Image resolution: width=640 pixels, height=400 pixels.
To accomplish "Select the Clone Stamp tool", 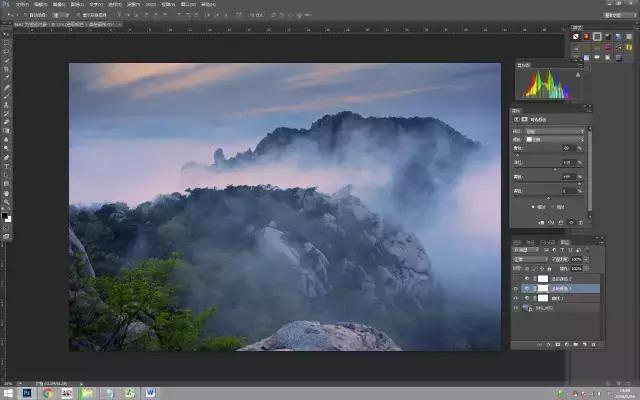I will 6,105.
